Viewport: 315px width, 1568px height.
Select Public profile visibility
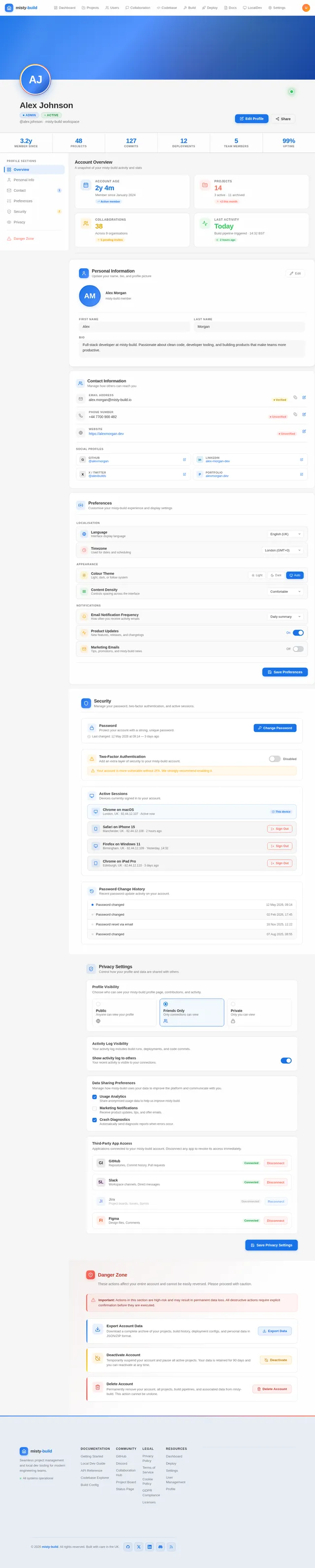point(125,1013)
